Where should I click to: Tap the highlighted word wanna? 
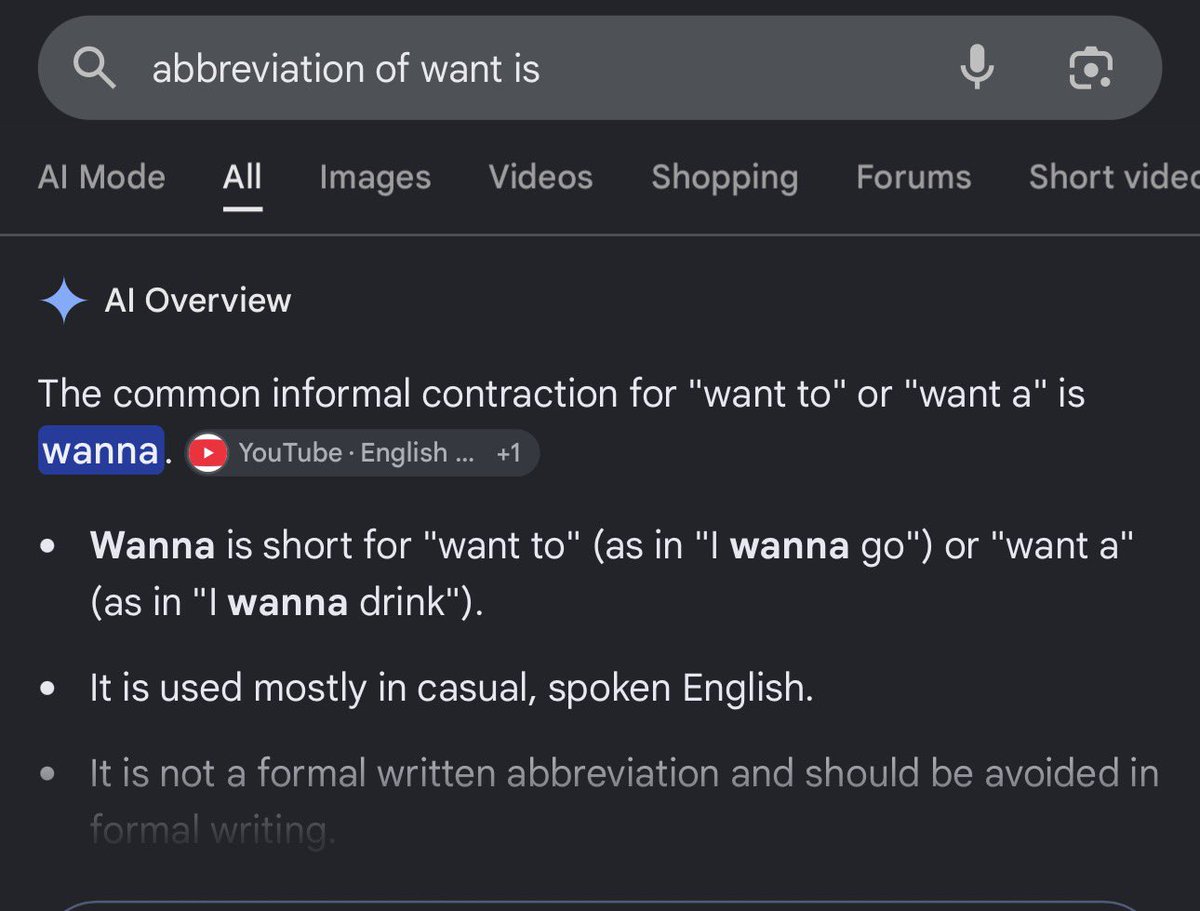101,451
